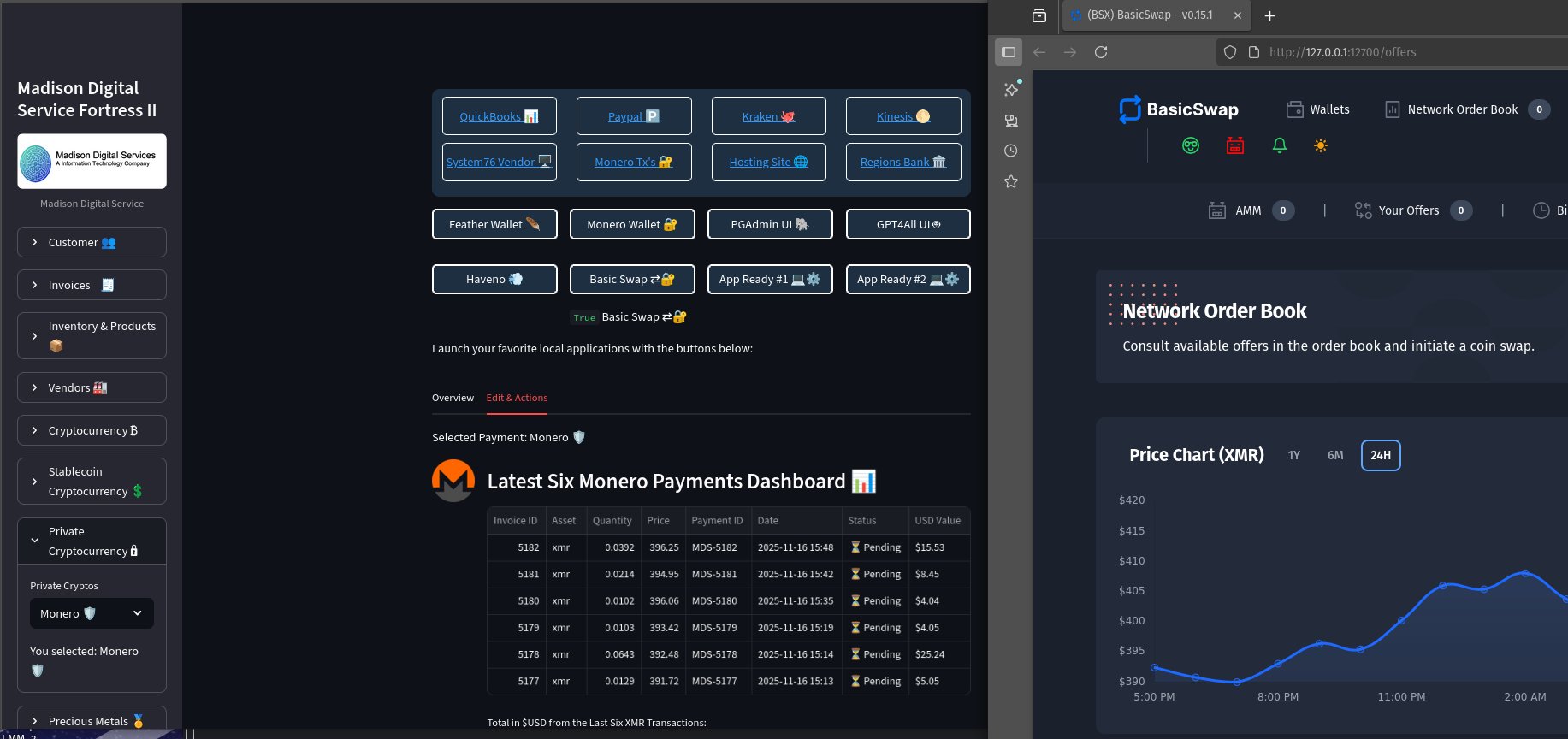
Task: Switch to the Overview tab
Action: pos(453,398)
